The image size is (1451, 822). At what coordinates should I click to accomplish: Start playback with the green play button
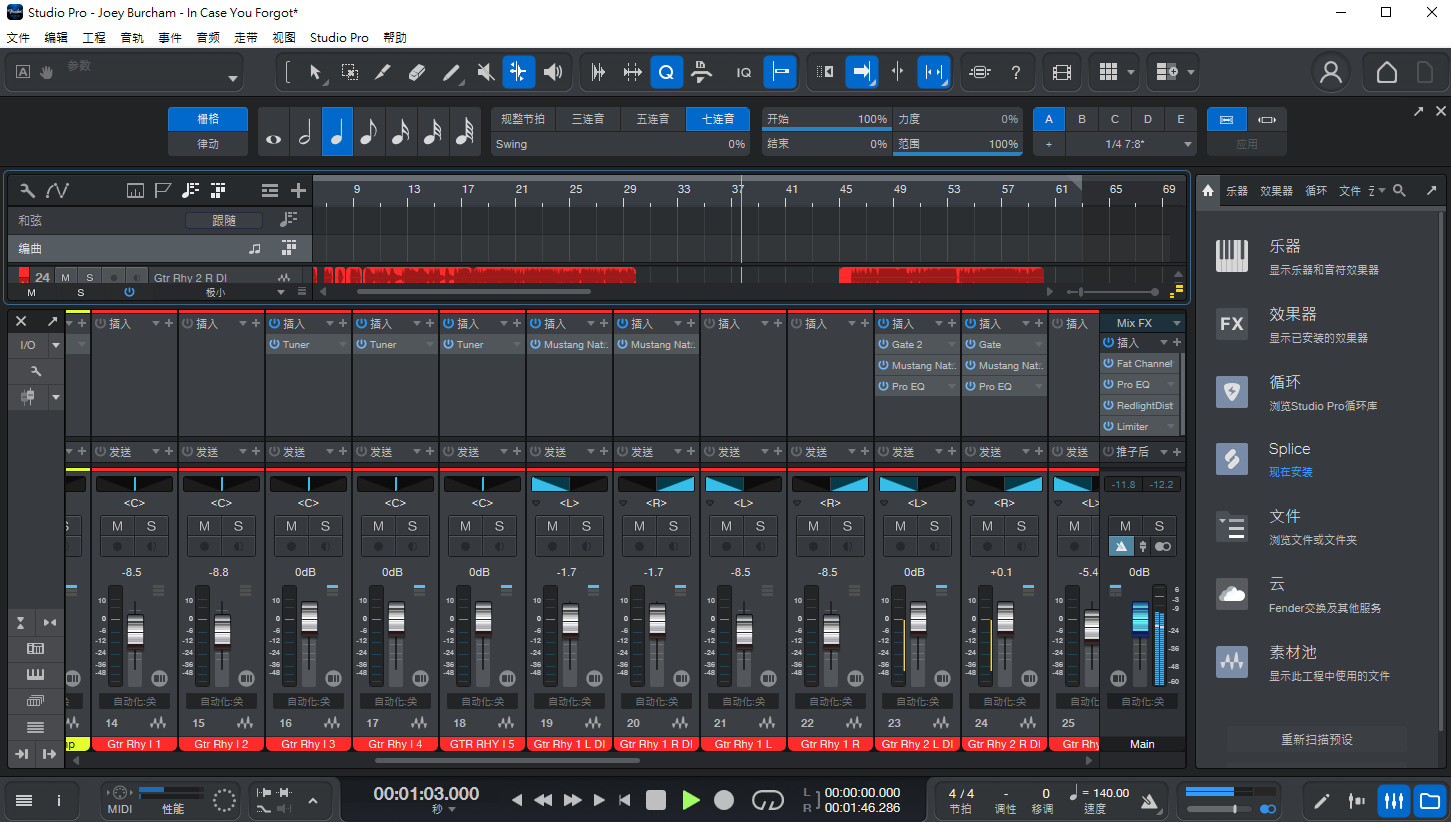pos(691,799)
